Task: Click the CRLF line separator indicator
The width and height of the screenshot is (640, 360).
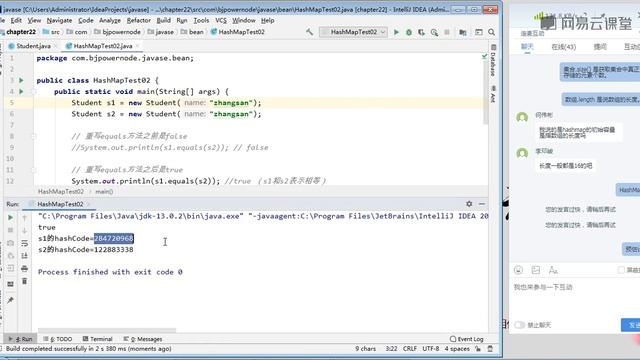Action: 410,349
